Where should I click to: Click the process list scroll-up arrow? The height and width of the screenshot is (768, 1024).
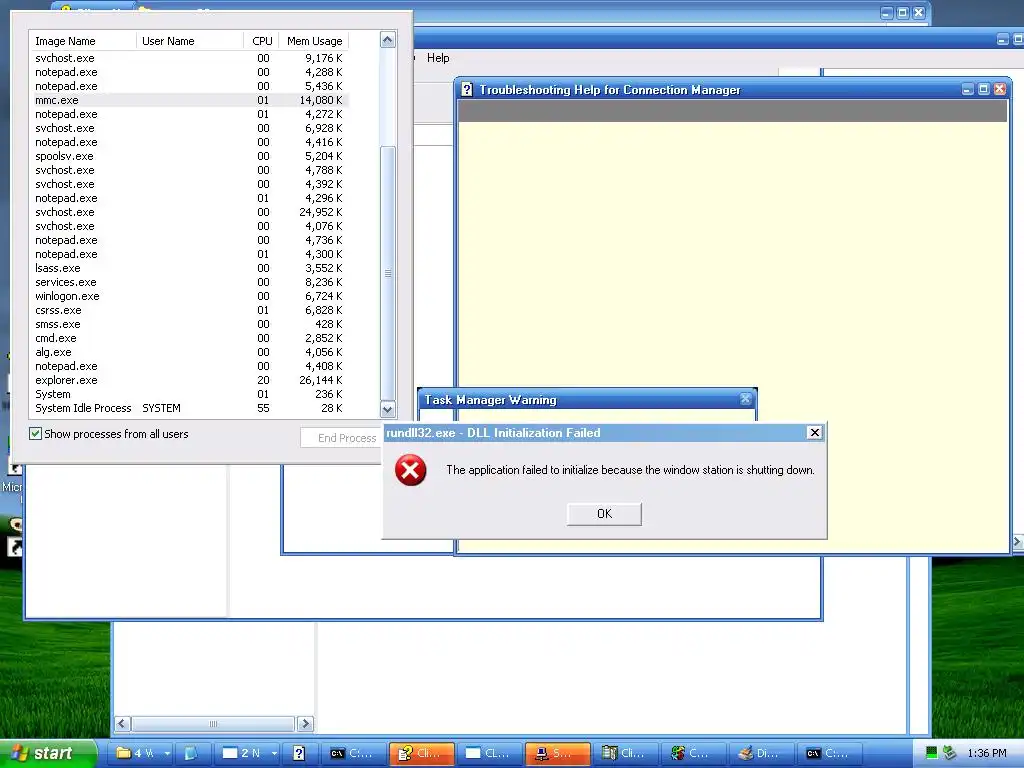pyautogui.click(x=387, y=40)
